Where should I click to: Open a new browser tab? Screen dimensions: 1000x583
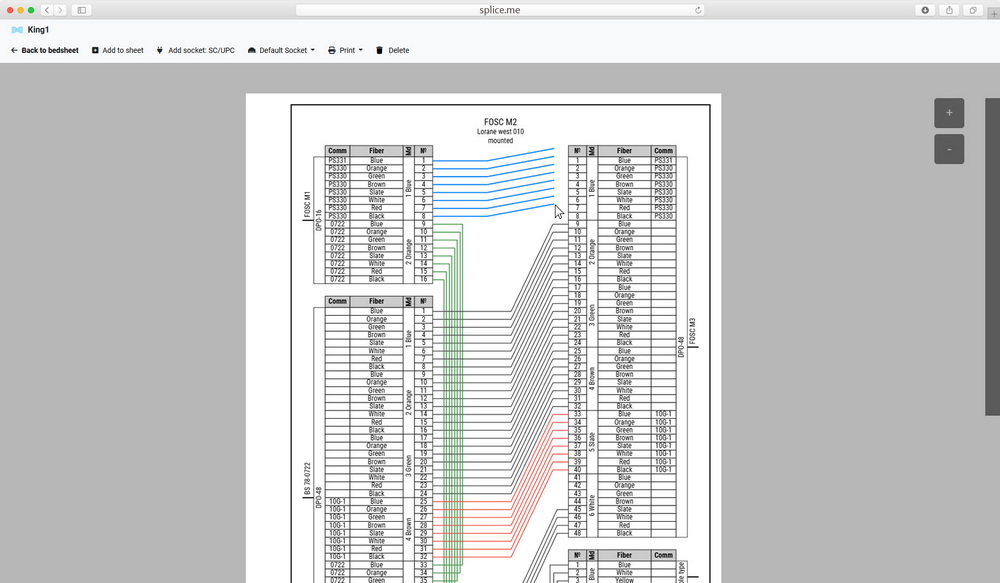[x=994, y=13]
